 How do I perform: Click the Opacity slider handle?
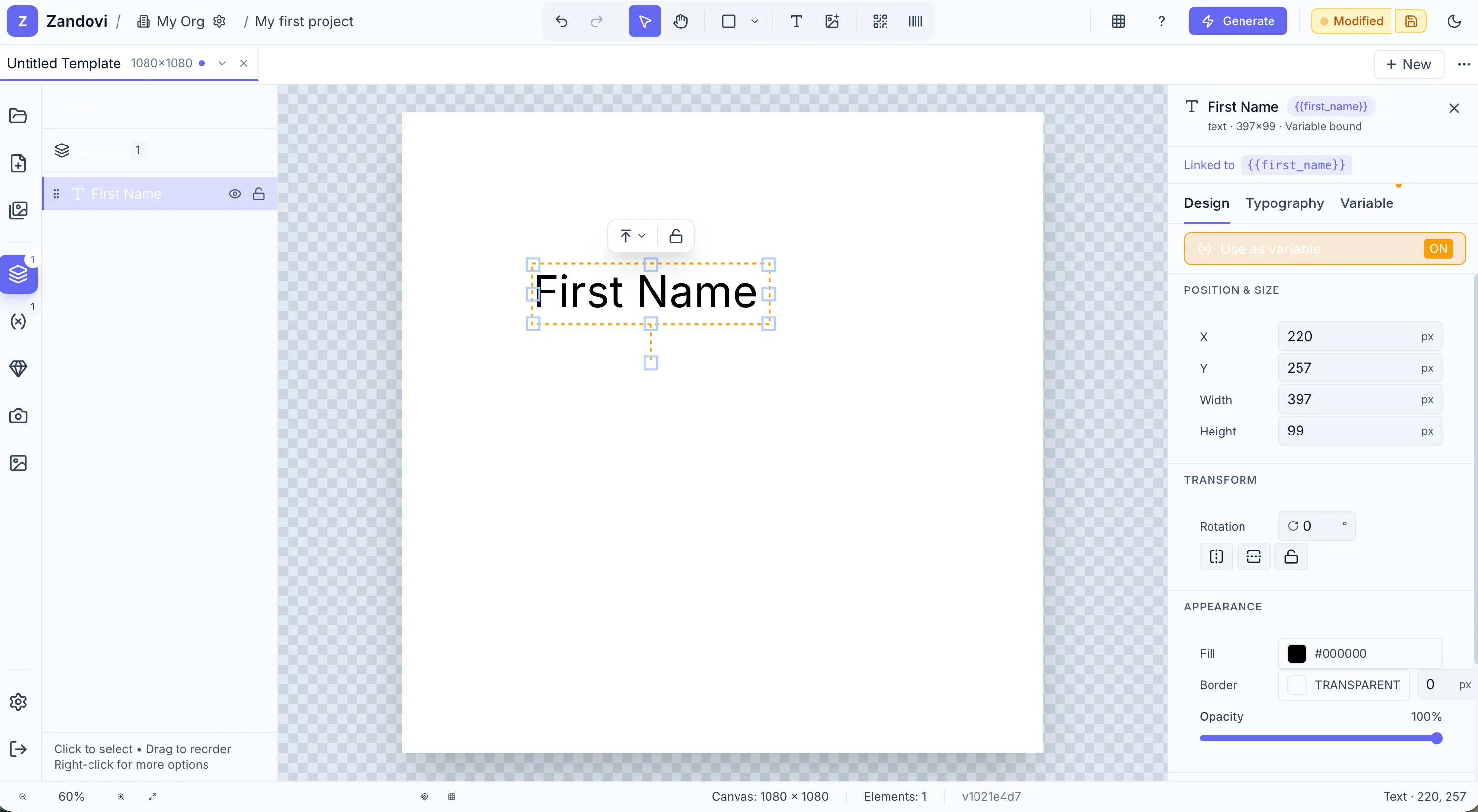(x=1436, y=739)
